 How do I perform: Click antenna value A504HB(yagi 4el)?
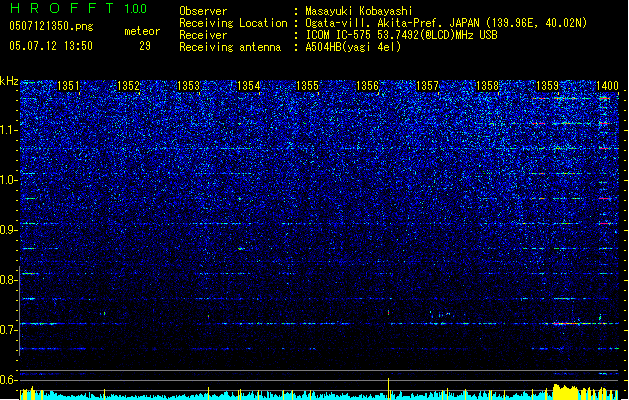coord(353,47)
